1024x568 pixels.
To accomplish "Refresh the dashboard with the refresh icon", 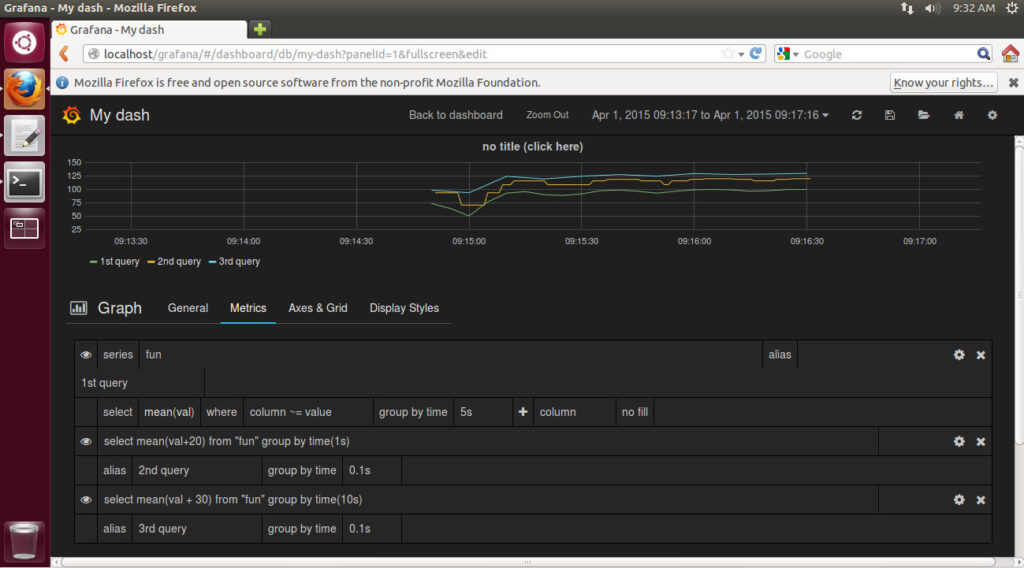I will 857,115.
